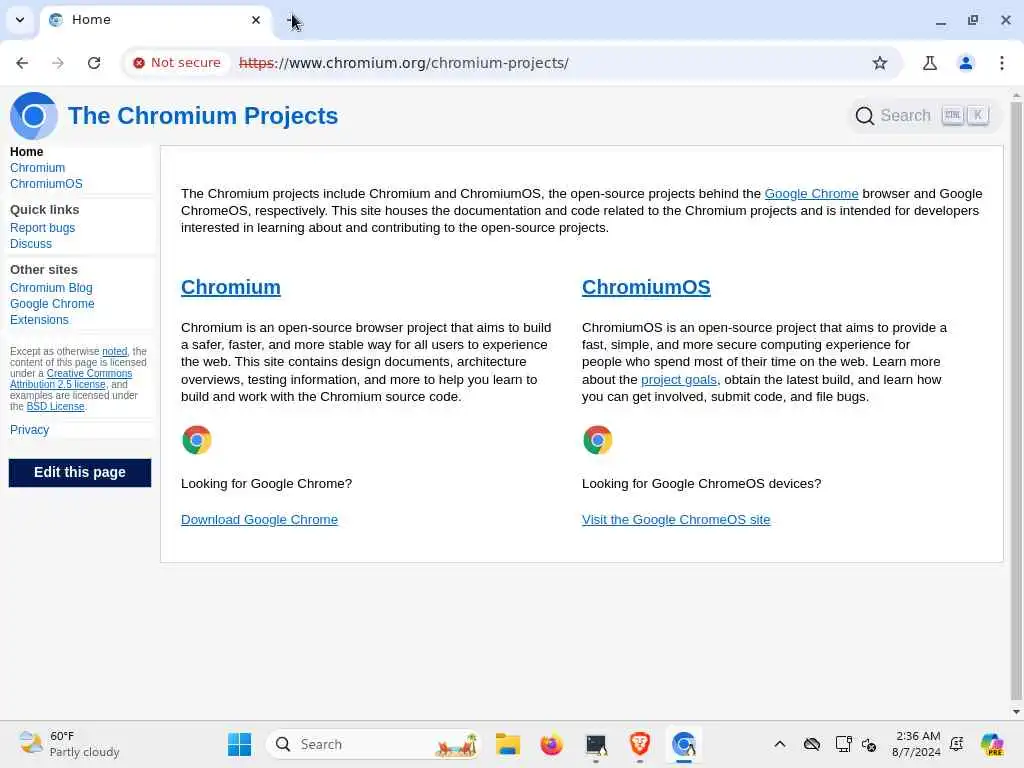Select Home in the sidebar
The width and height of the screenshot is (1024, 768).
26,152
